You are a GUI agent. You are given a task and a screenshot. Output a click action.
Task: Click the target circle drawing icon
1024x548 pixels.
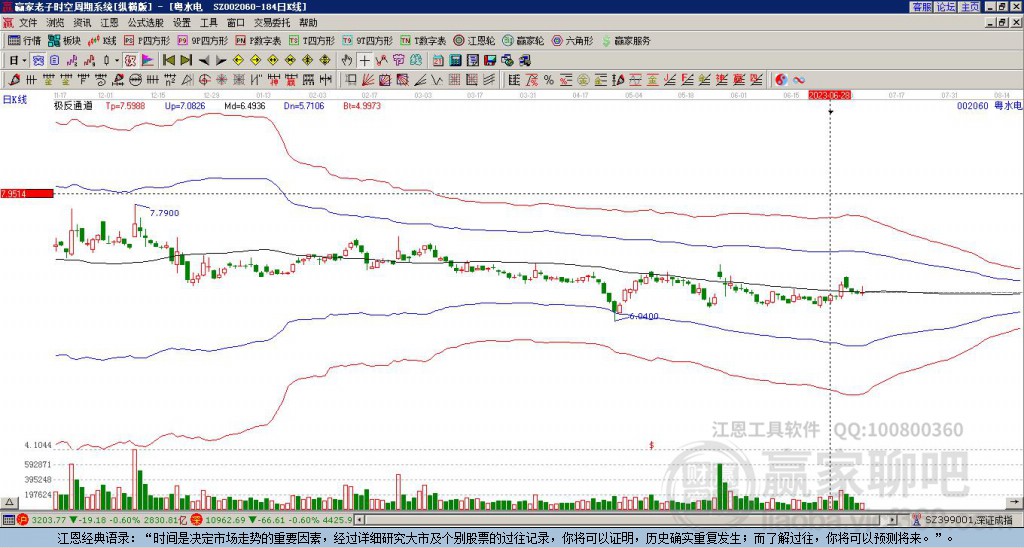[204, 80]
